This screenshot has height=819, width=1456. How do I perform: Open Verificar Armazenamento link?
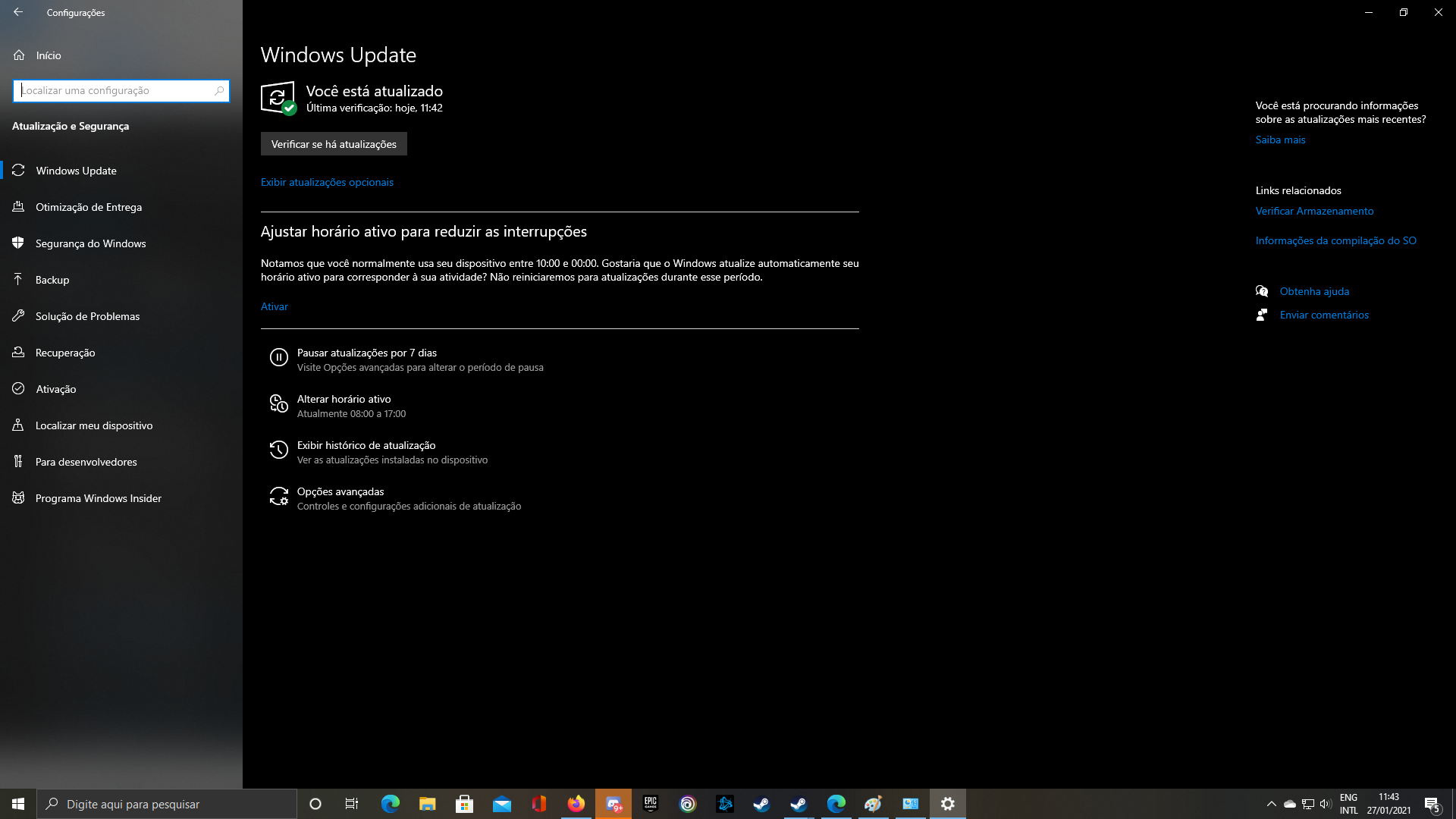point(1314,211)
